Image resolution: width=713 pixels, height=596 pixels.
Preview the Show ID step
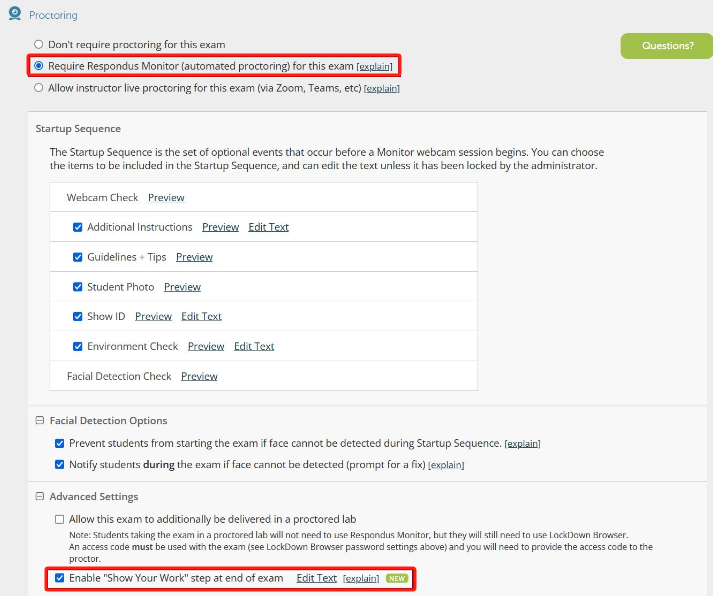[153, 316]
